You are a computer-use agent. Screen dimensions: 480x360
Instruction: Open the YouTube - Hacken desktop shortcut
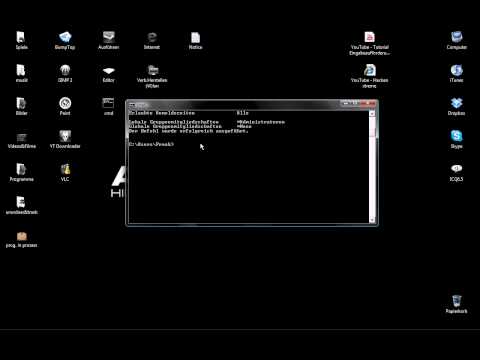pos(369,76)
